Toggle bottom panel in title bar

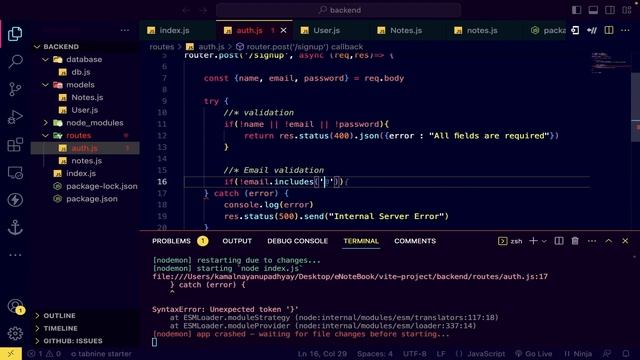(x=593, y=10)
